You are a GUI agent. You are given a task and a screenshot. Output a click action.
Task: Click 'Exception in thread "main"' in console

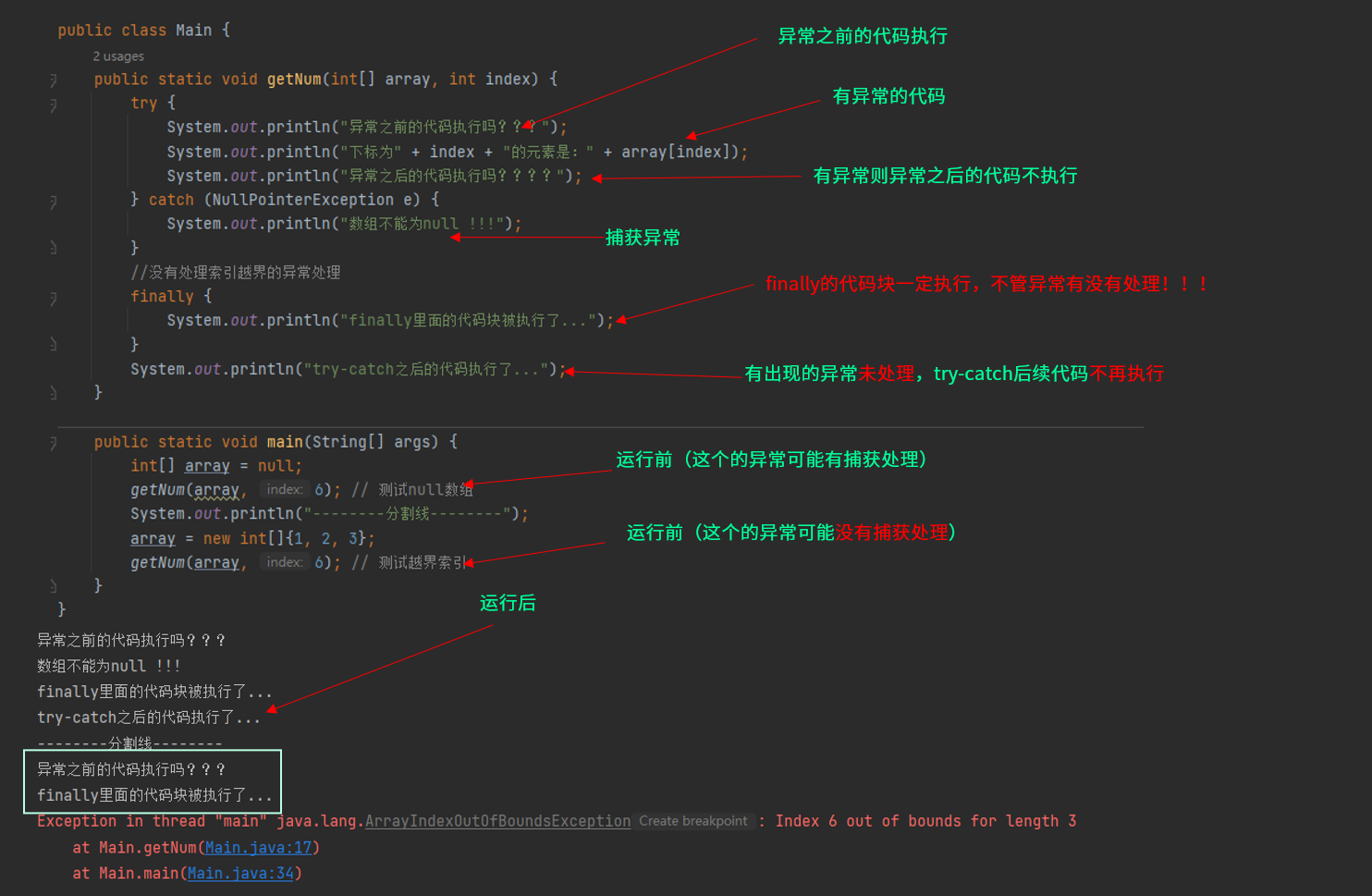153,821
